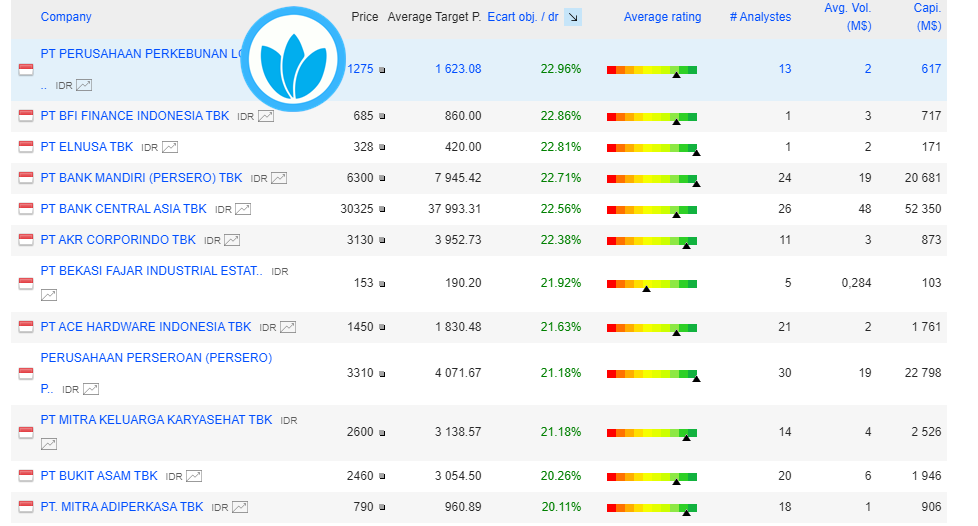Viewport: 978px width, 526px height.
Task: Click the 1 623.08 target price value
Action: click(458, 69)
